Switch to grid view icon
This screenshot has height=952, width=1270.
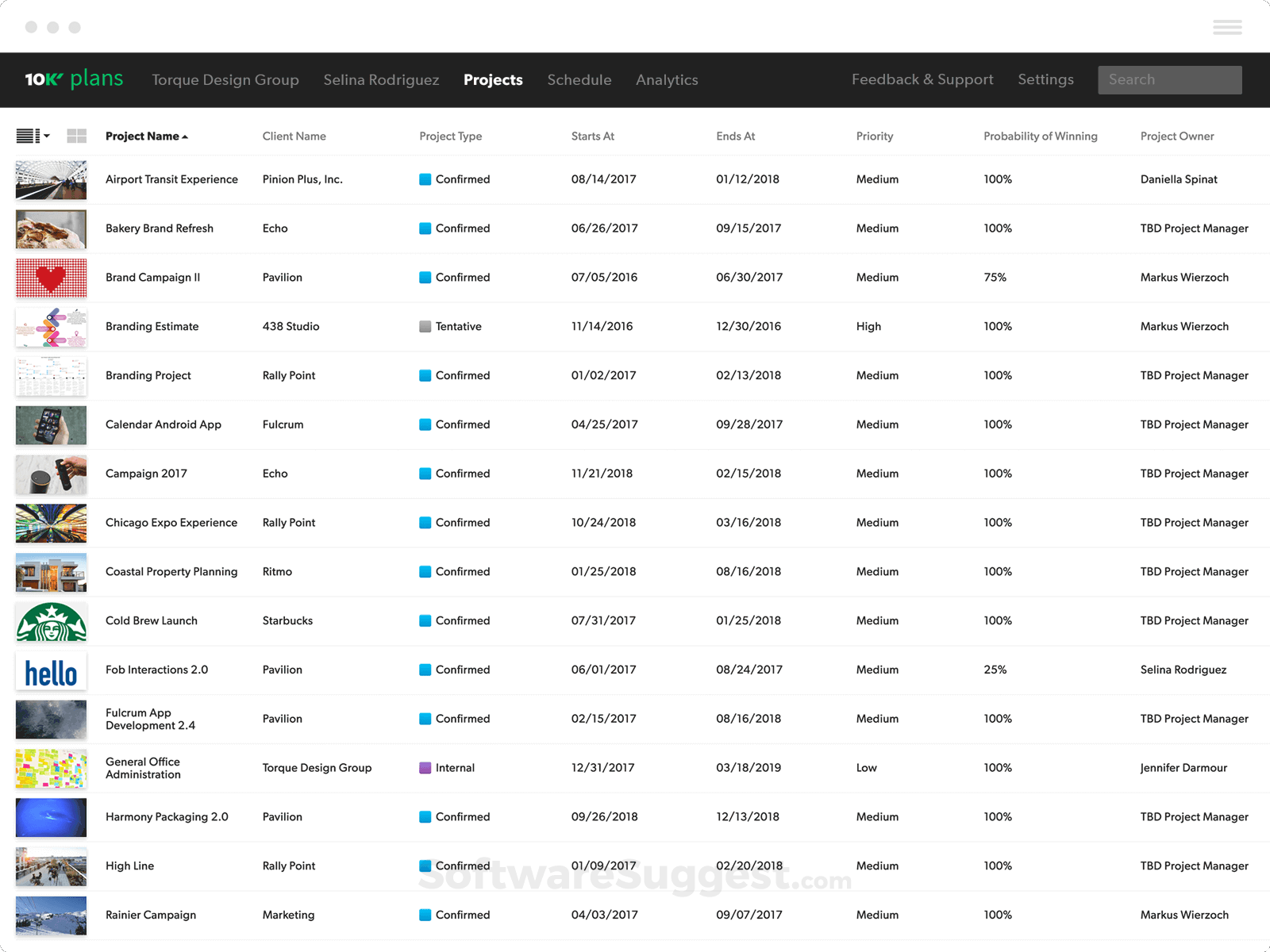click(x=77, y=136)
